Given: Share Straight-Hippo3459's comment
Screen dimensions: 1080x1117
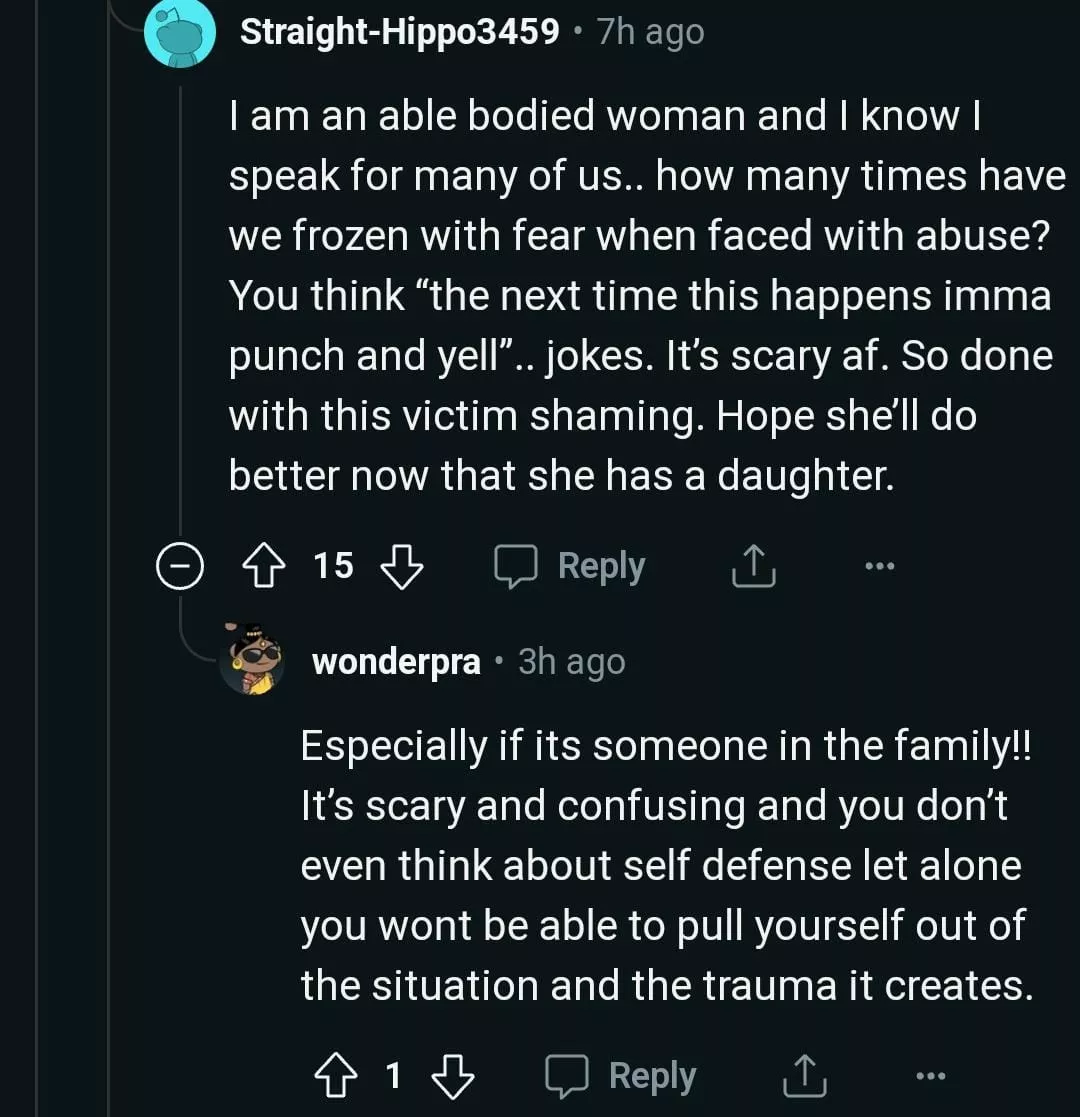Looking at the screenshot, I should (x=755, y=567).
